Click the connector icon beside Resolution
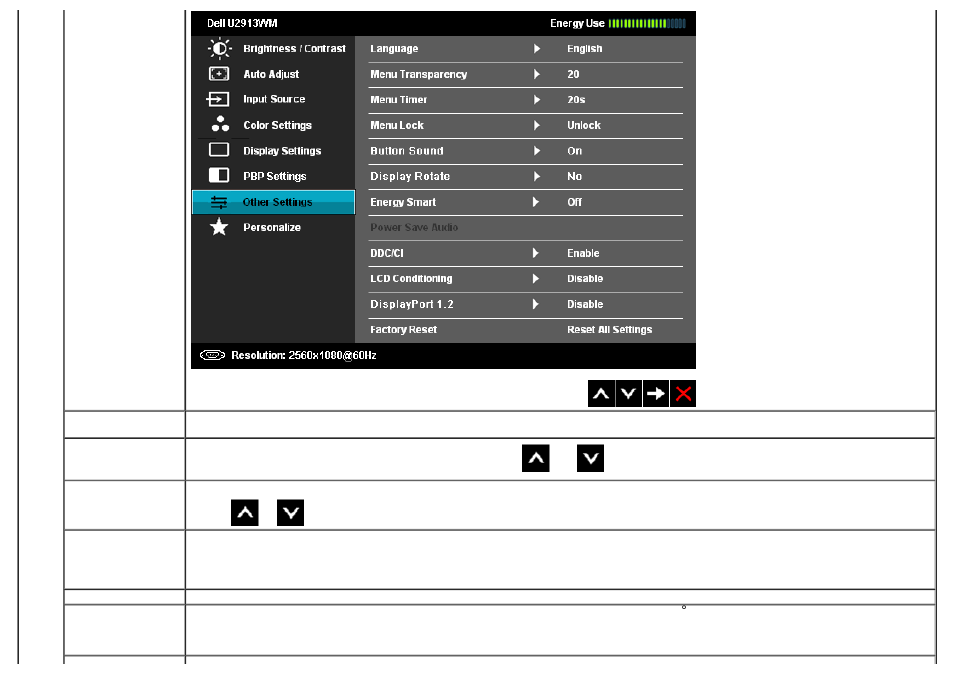Screen dimensions: 954x675 coord(212,355)
